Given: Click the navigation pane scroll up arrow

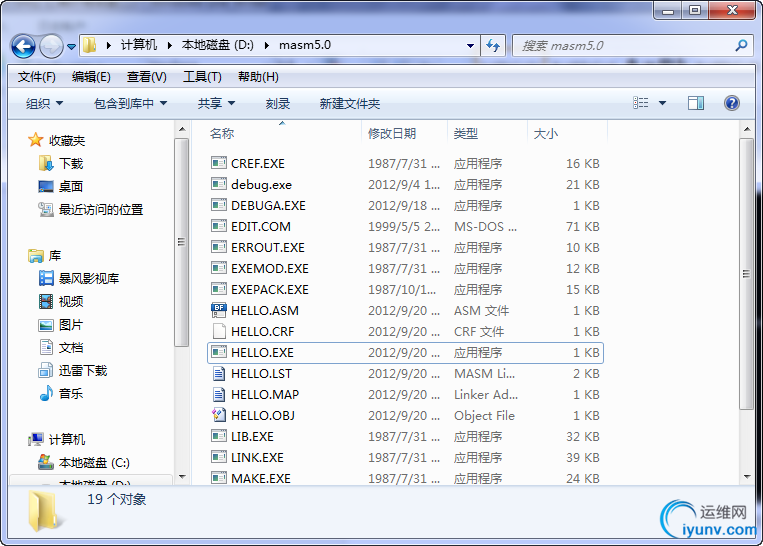Looking at the screenshot, I should click(x=182, y=129).
